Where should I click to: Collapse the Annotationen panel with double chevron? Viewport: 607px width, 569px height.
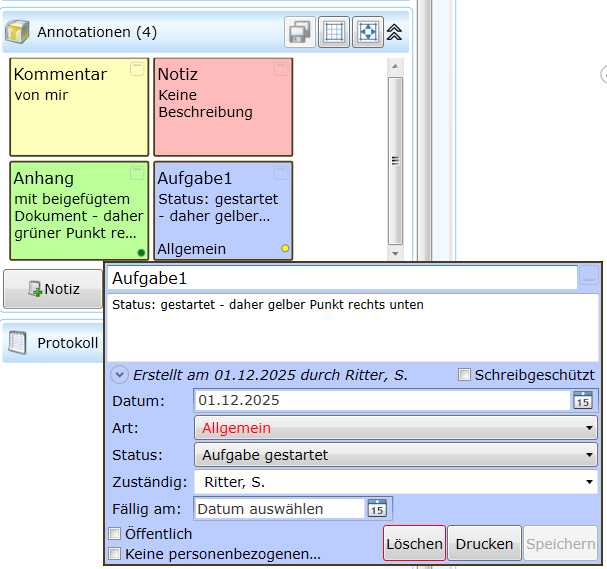(x=394, y=32)
